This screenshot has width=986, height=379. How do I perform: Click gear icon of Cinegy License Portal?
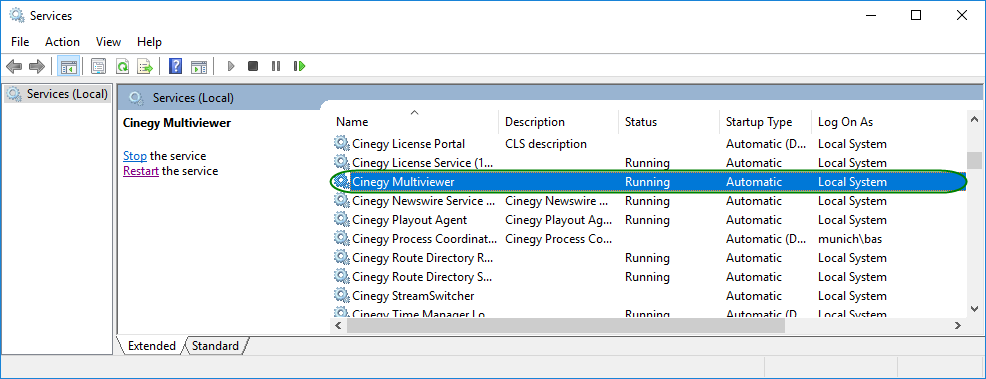click(x=341, y=143)
